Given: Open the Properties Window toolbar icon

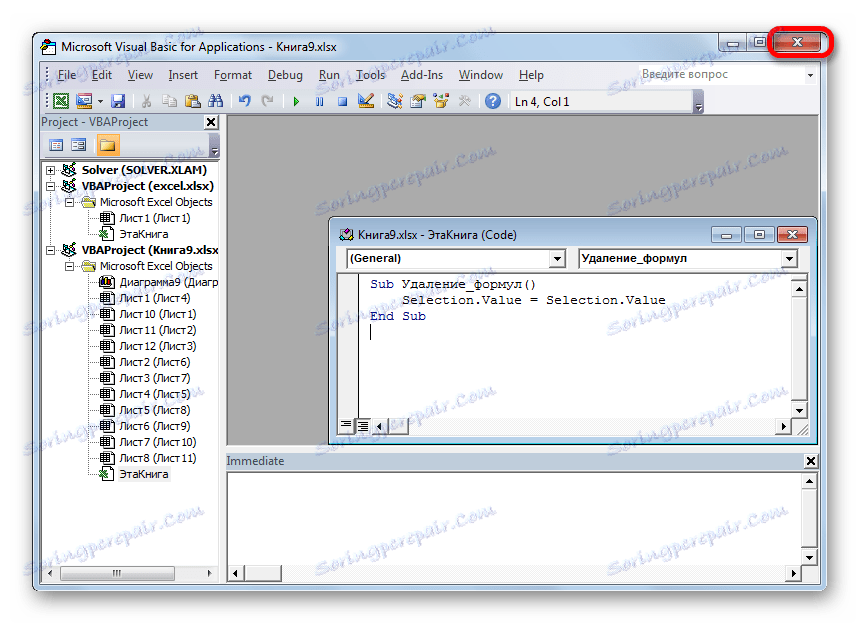Looking at the screenshot, I should 417,101.
